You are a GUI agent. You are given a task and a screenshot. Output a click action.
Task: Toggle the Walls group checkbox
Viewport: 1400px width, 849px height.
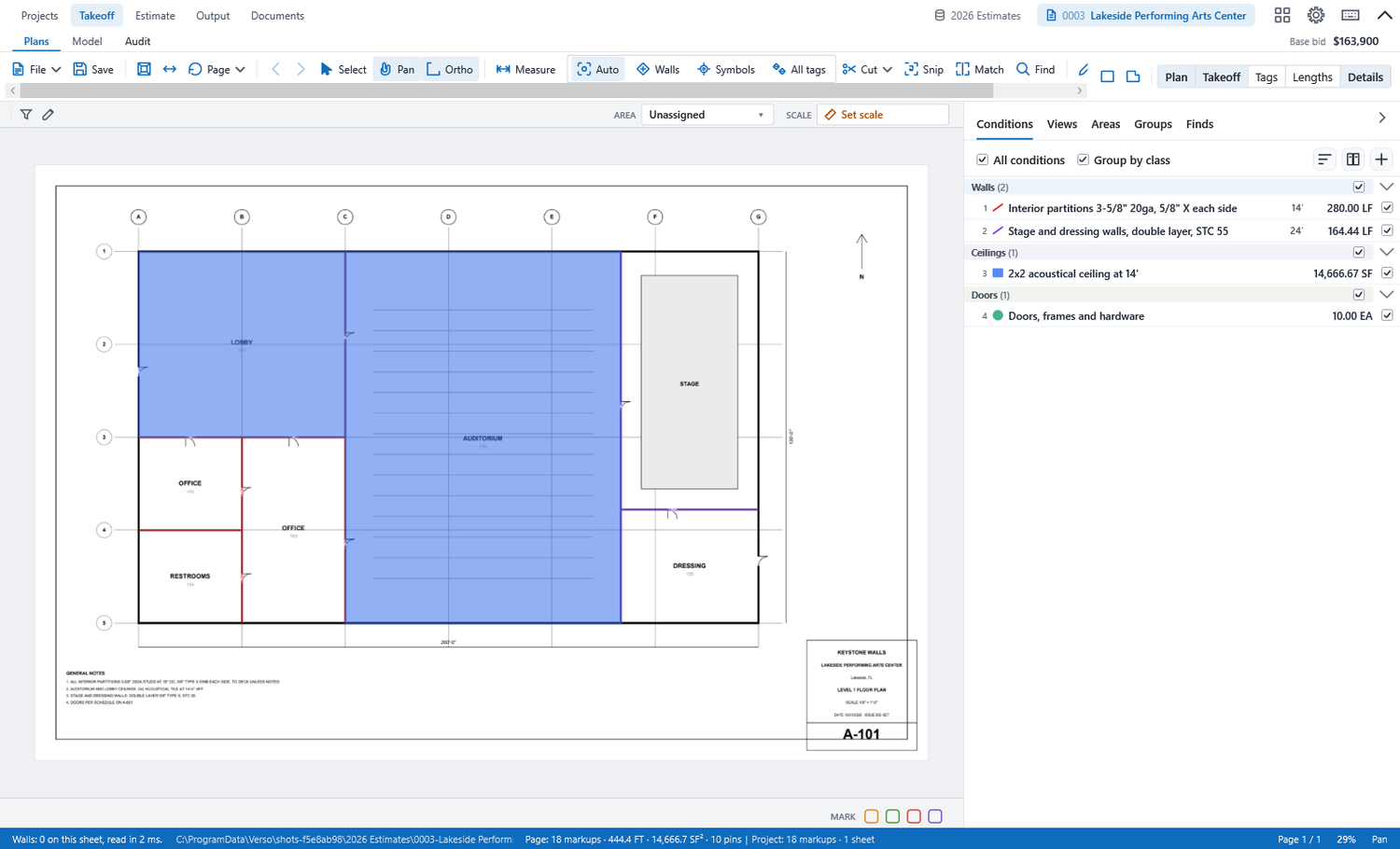point(1359,188)
